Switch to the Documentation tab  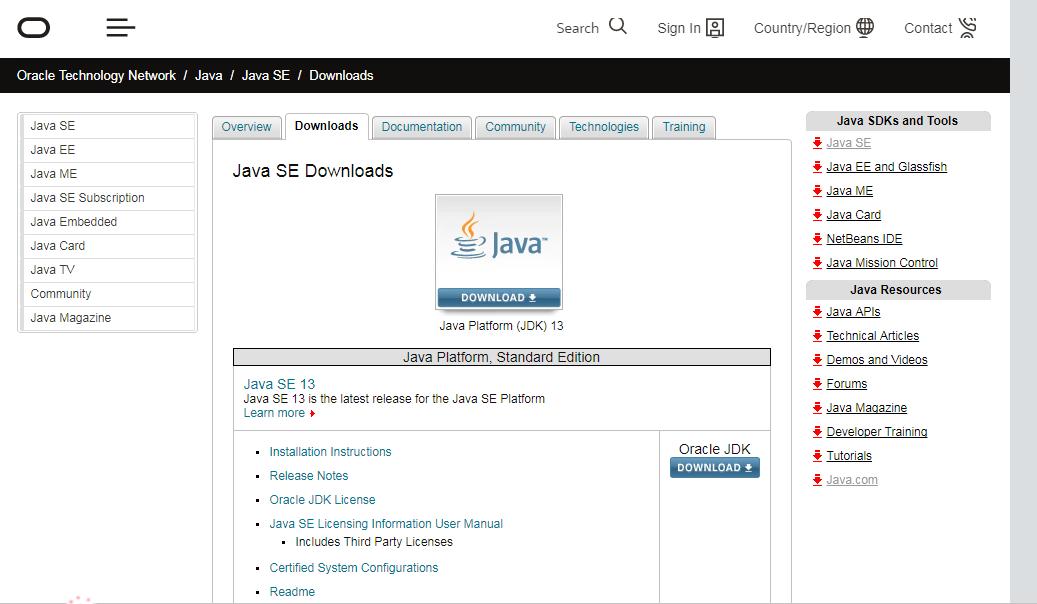[421, 127]
